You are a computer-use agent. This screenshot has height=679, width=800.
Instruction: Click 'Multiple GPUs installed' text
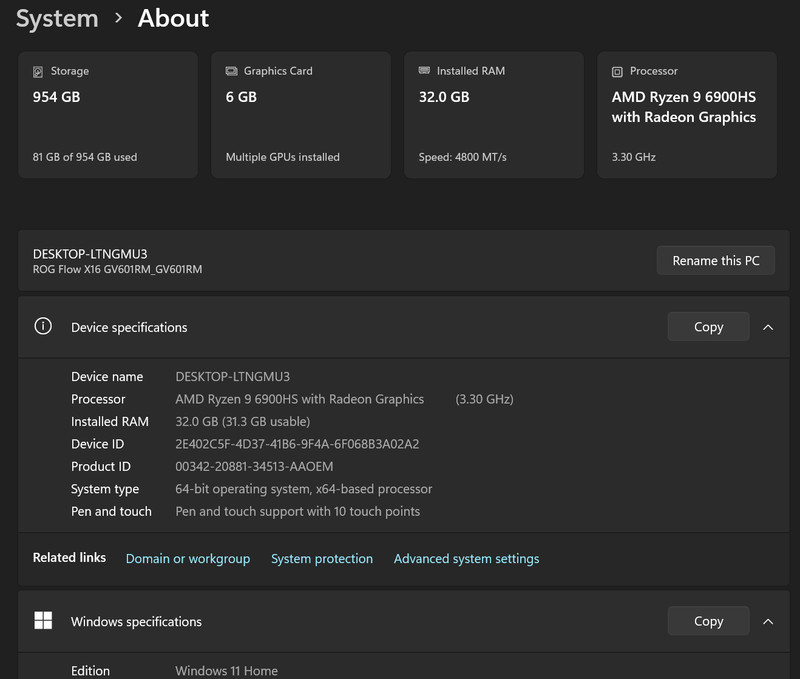pos(283,157)
